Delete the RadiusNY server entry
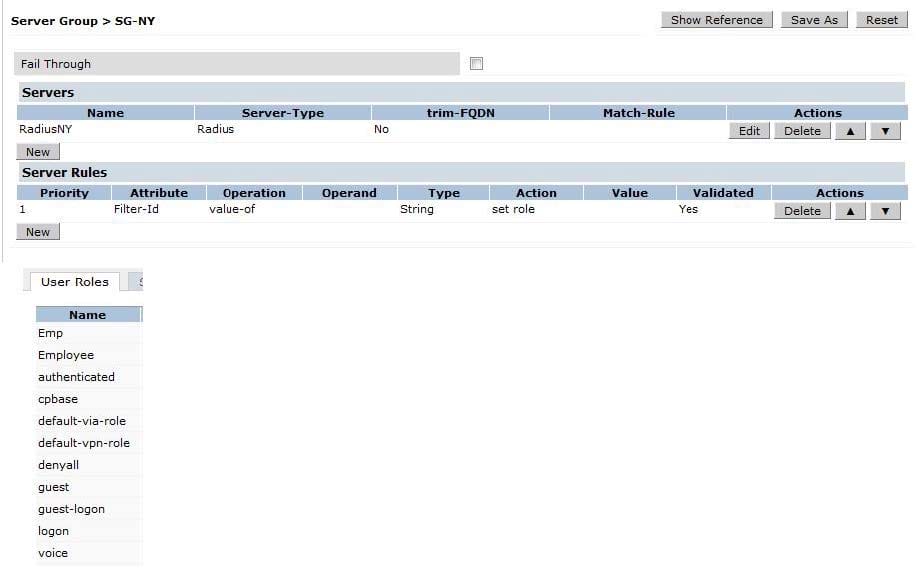This screenshot has height=571, width=919. pyautogui.click(x=802, y=131)
